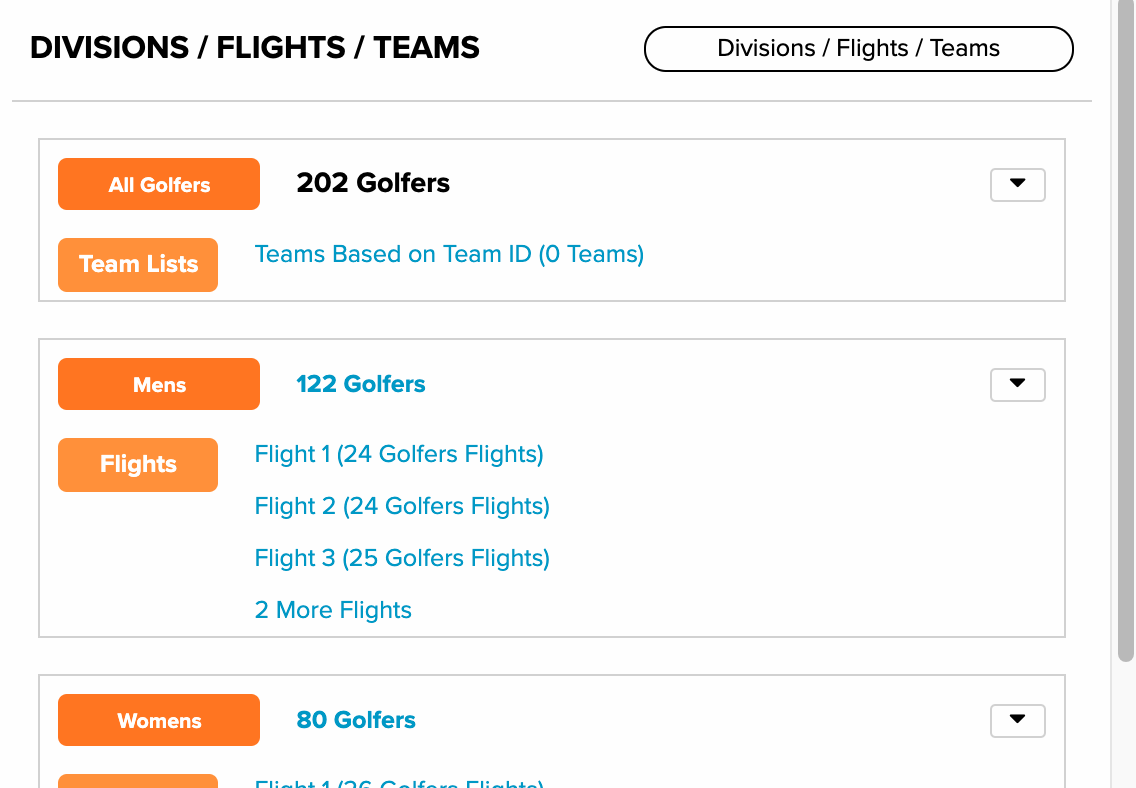Open the 80 Golfers link
This screenshot has width=1136, height=788.
coord(356,720)
